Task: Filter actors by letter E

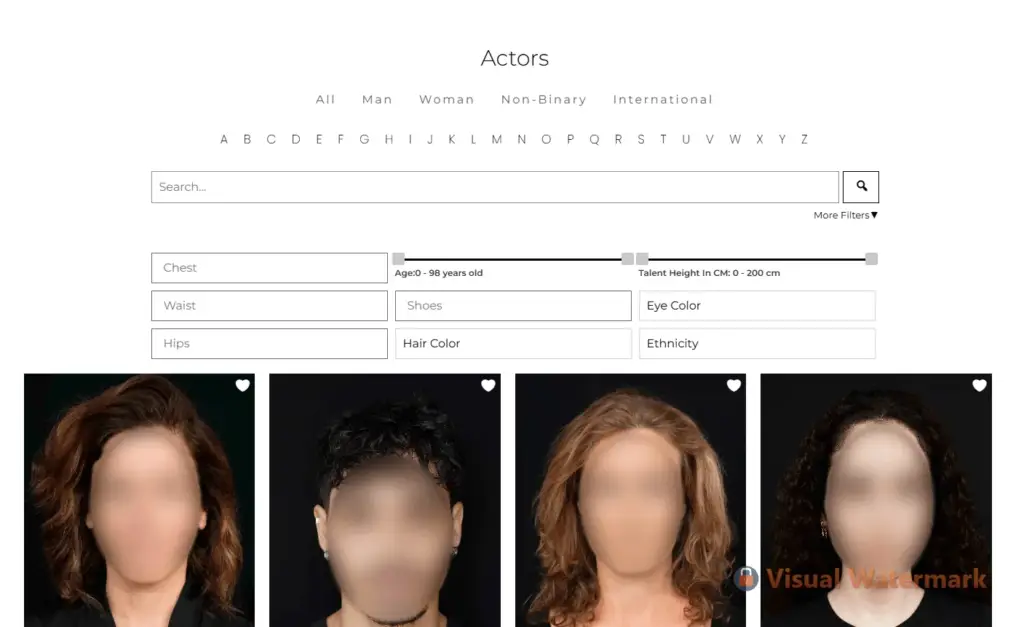Action: pos(319,139)
